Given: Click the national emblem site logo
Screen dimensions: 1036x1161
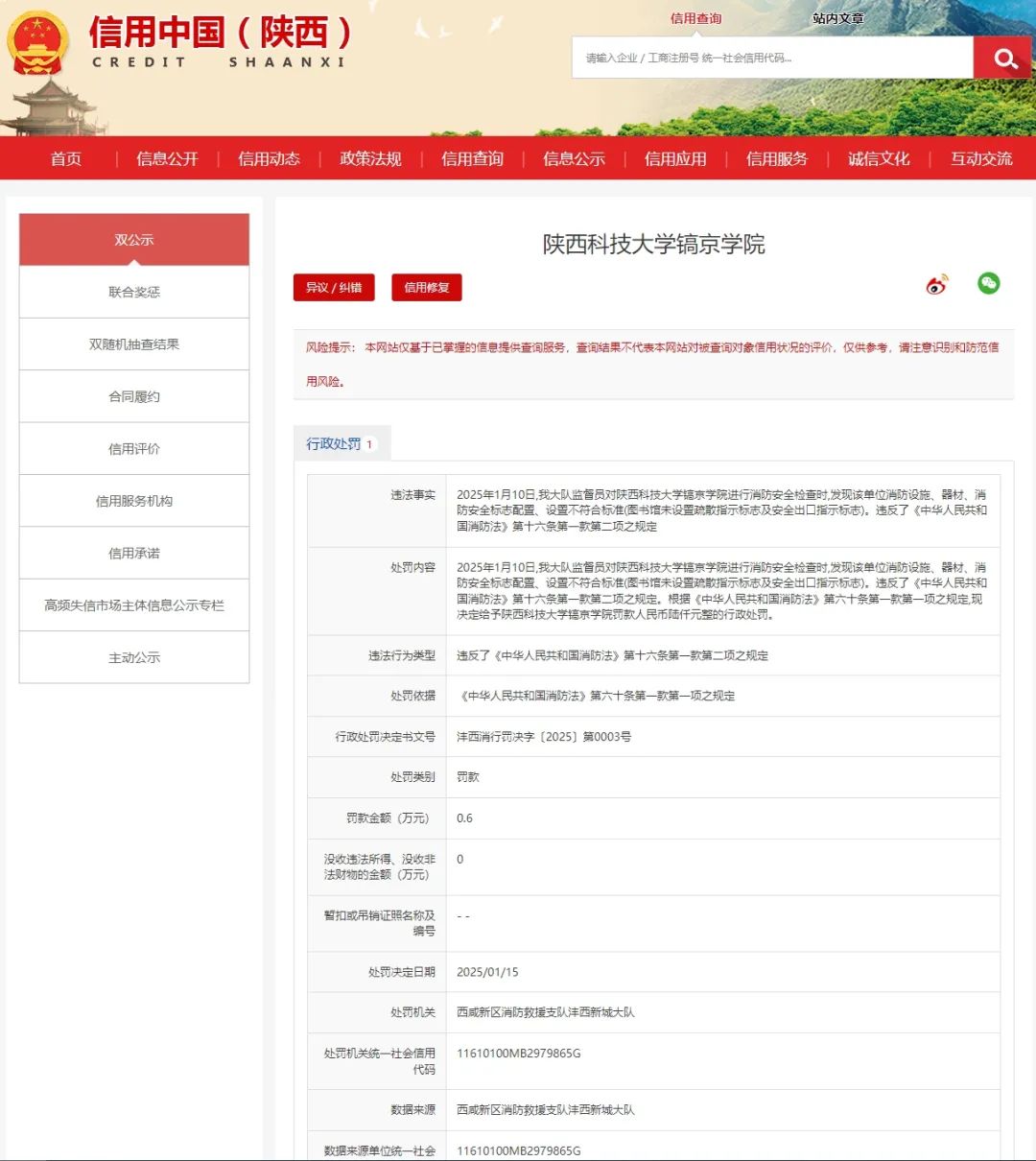Looking at the screenshot, I should pyautogui.click(x=38, y=45).
